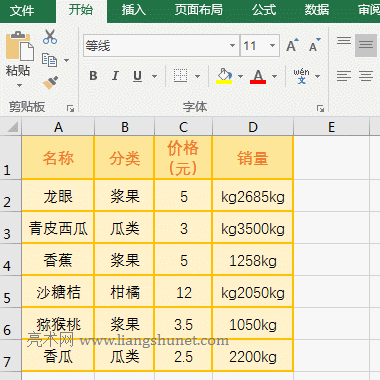Open the Copy dropdown arrow
Image resolution: width=380 pixels, height=380 pixels.
[66, 60]
